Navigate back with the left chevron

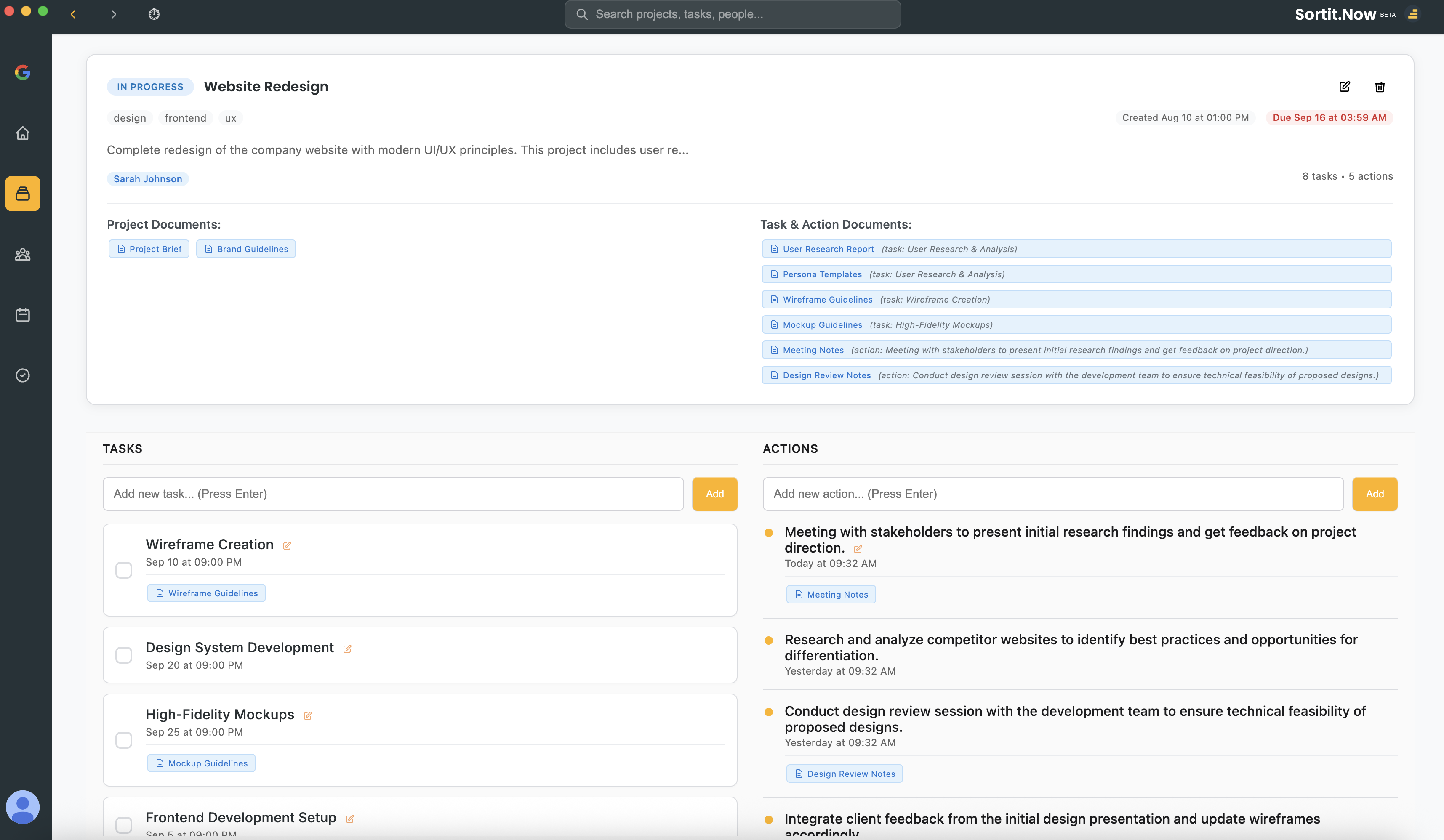point(73,14)
